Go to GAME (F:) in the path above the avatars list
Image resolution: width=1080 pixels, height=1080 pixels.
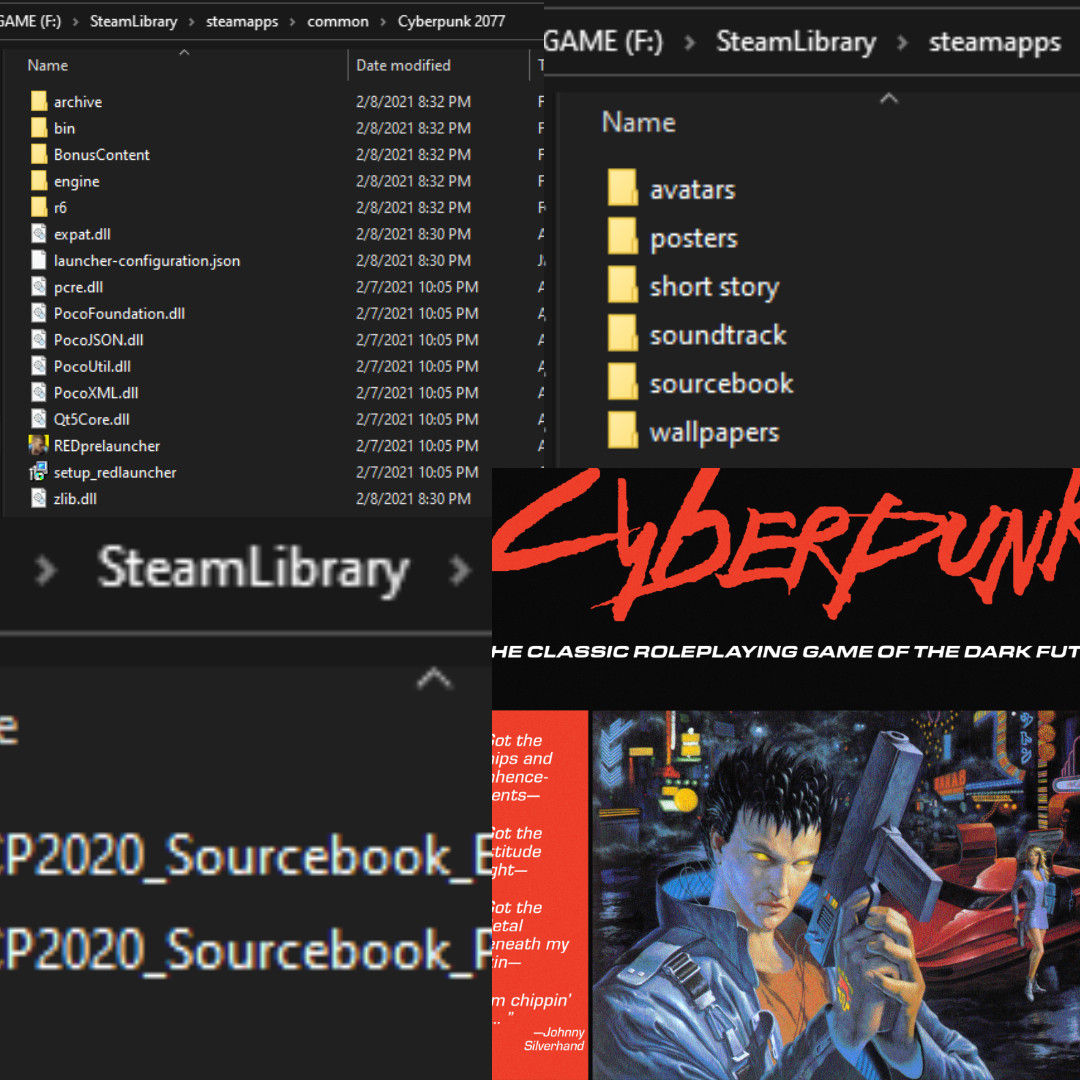603,41
